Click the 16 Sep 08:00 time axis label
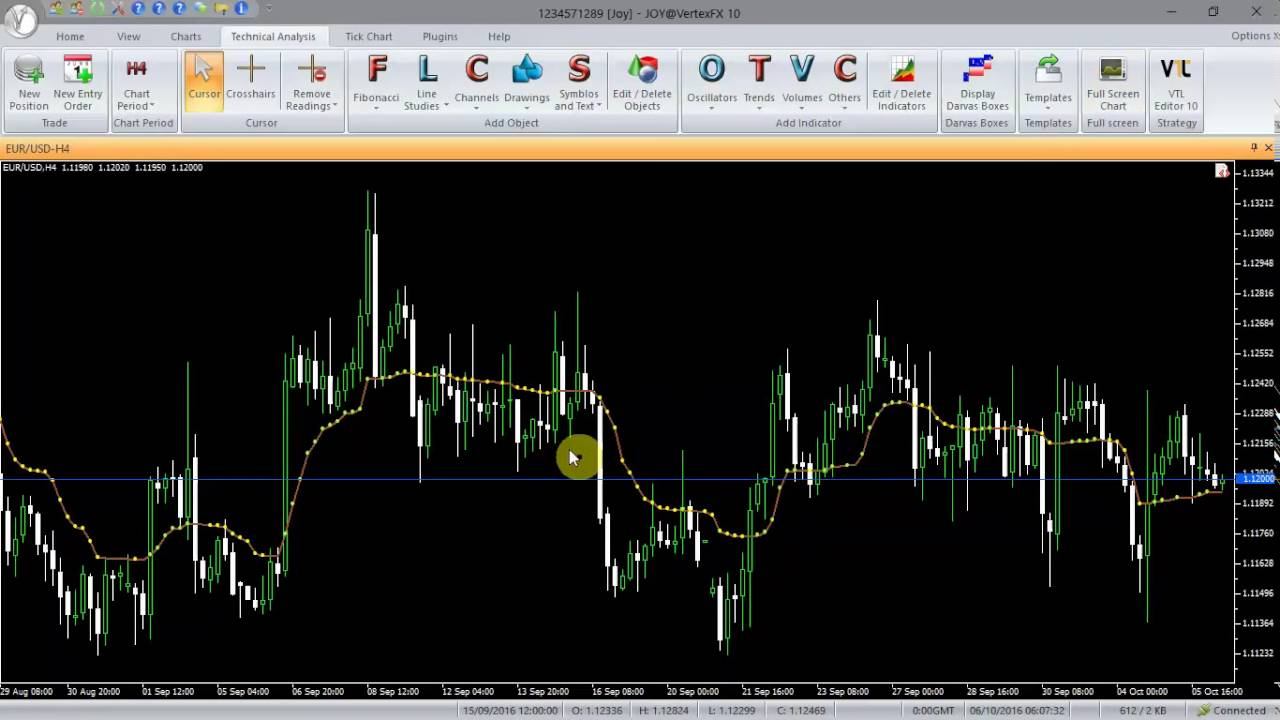 click(x=617, y=691)
